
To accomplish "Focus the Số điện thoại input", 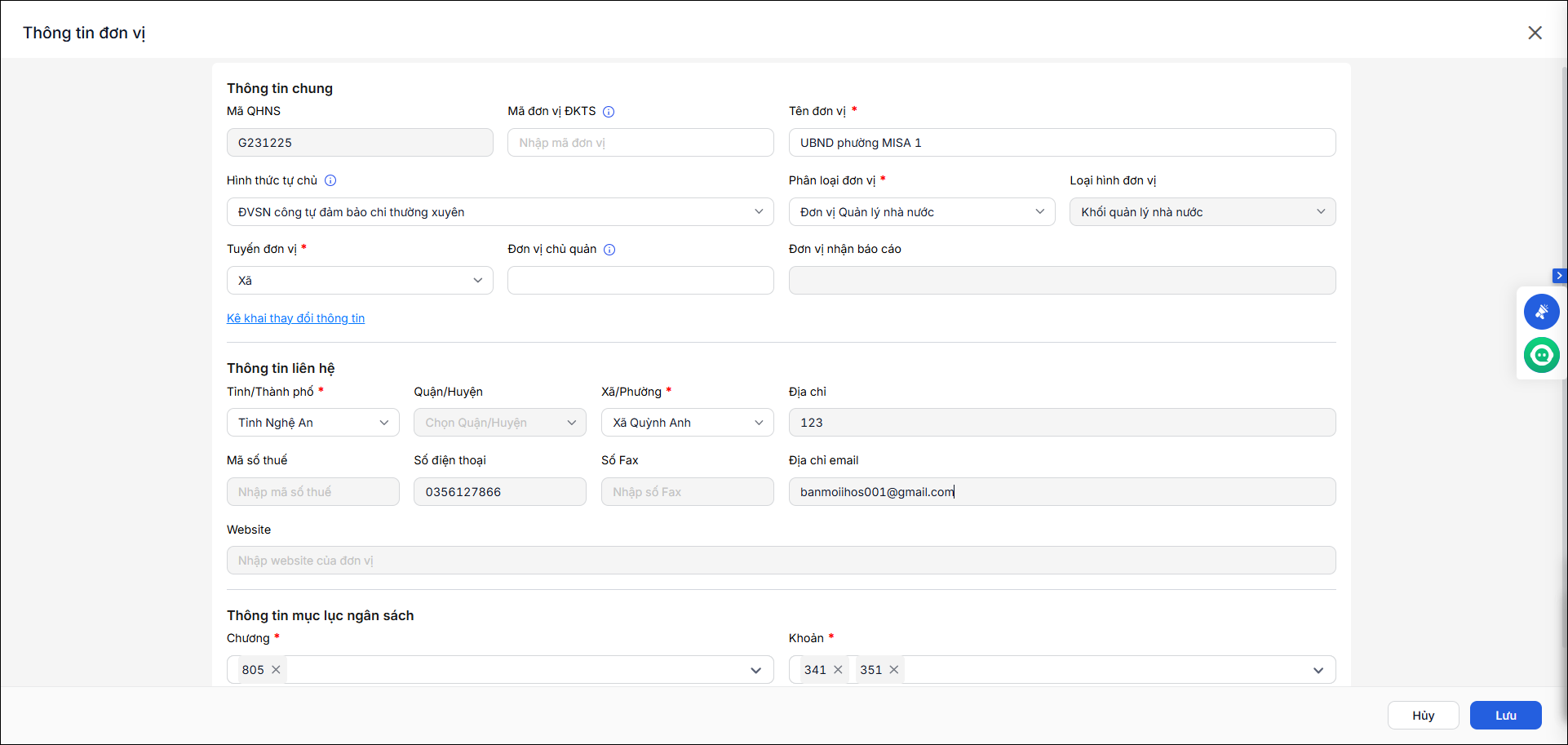I will click(500, 492).
